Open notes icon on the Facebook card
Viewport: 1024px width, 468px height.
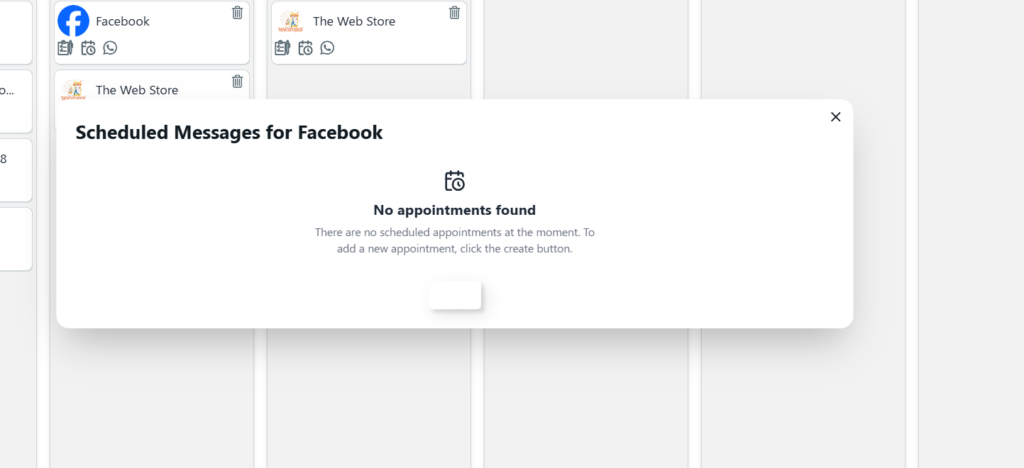click(x=65, y=48)
